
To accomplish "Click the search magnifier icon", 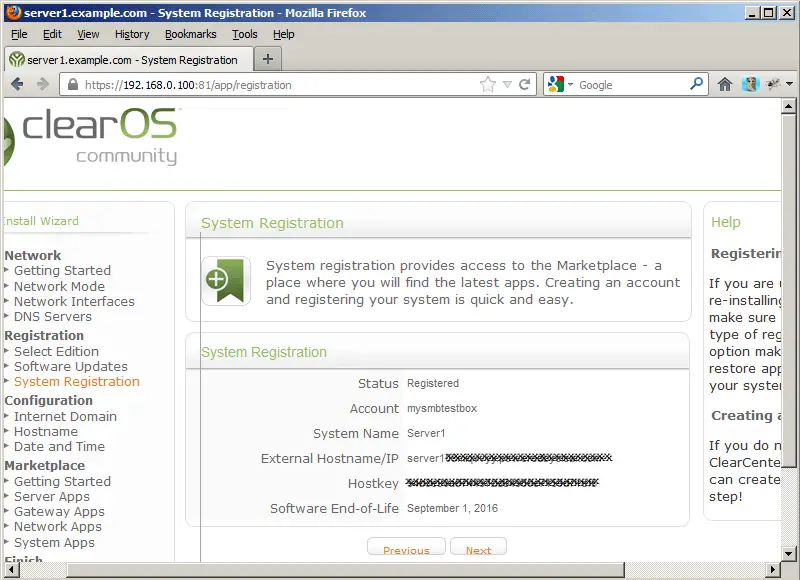I will pyautogui.click(x=696, y=83).
